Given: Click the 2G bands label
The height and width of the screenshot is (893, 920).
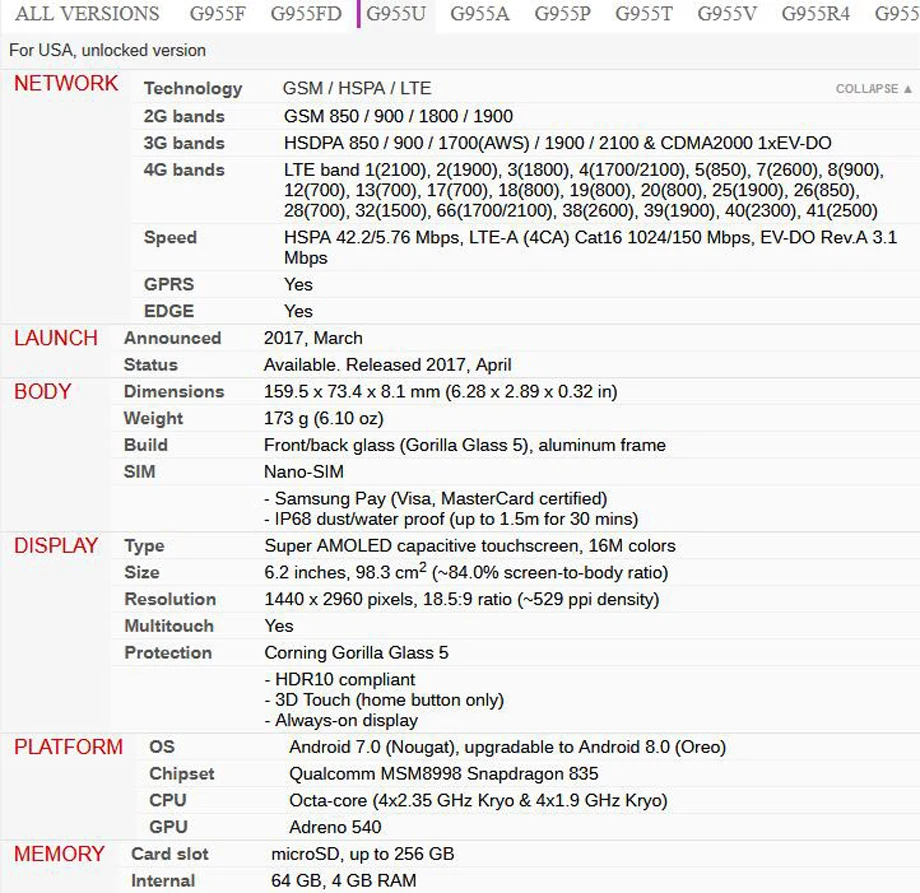Looking at the screenshot, I should tap(184, 116).
